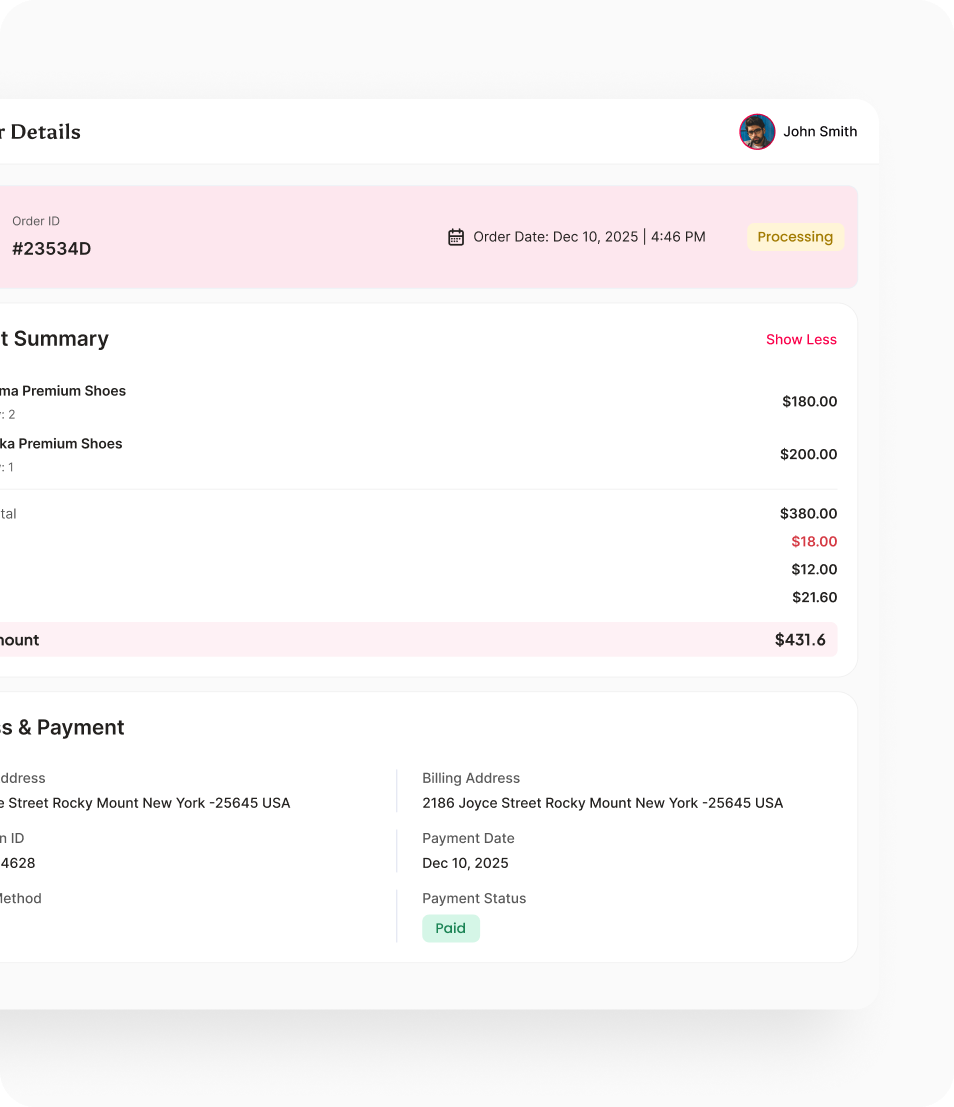954x1107 pixels.
Task: Click the $380.00 subtotal value
Action: (808, 513)
